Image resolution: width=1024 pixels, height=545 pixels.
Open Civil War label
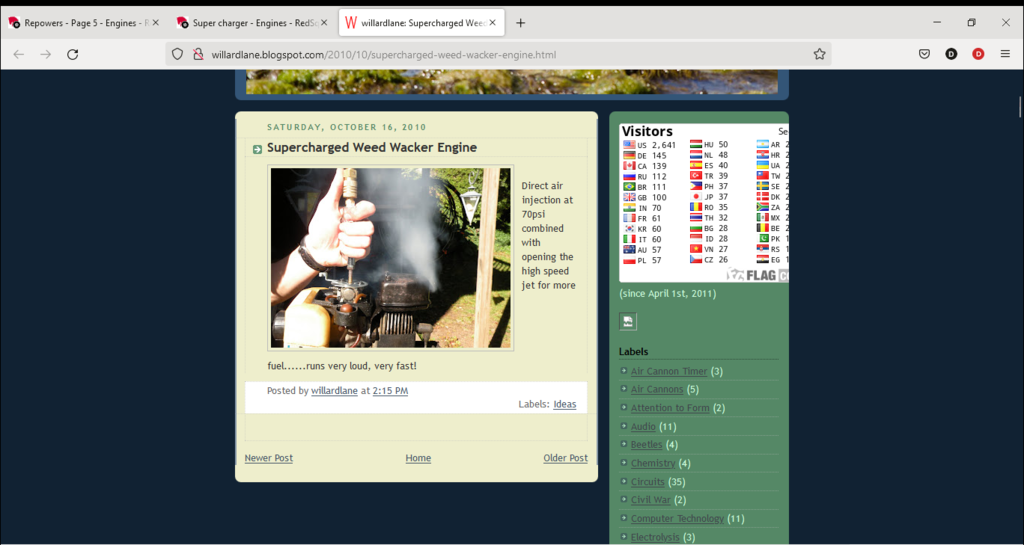[650, 500]
